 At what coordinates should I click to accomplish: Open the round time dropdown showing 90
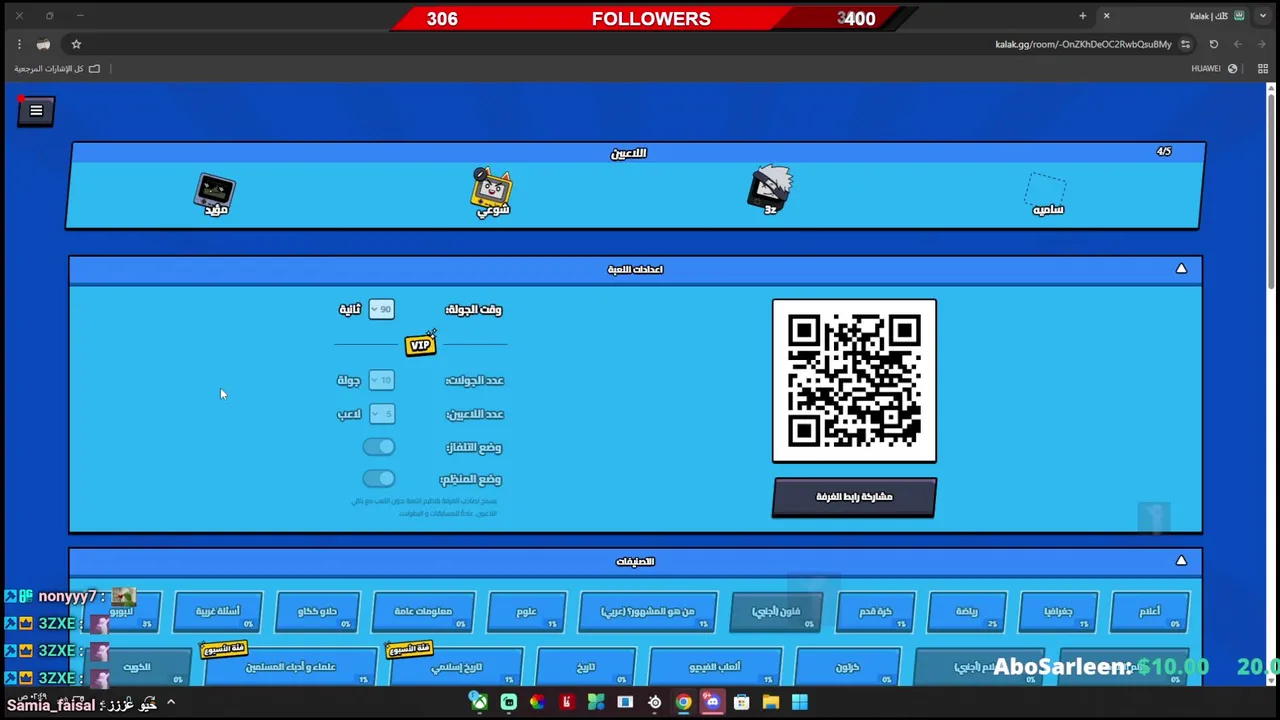[381, 310]
